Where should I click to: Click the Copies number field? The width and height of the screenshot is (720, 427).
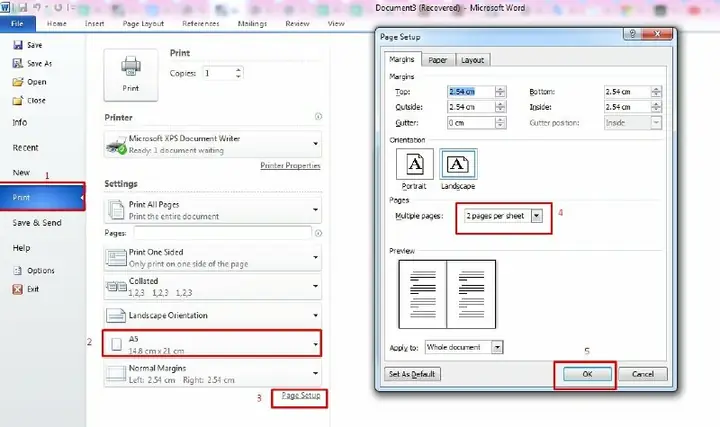[x=219, y=73]
